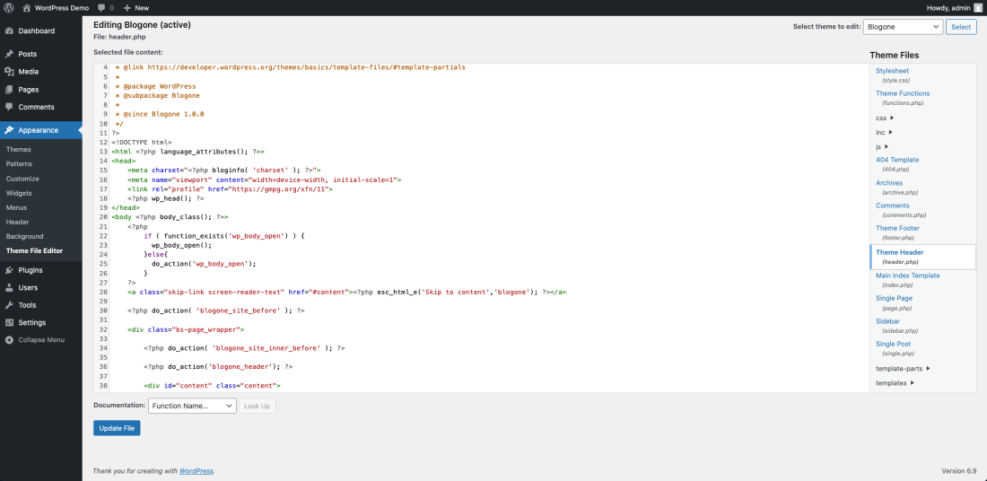Screen dimensions: 987x481
Task: Open the Main Index Template file
Action: coord(908,276)
